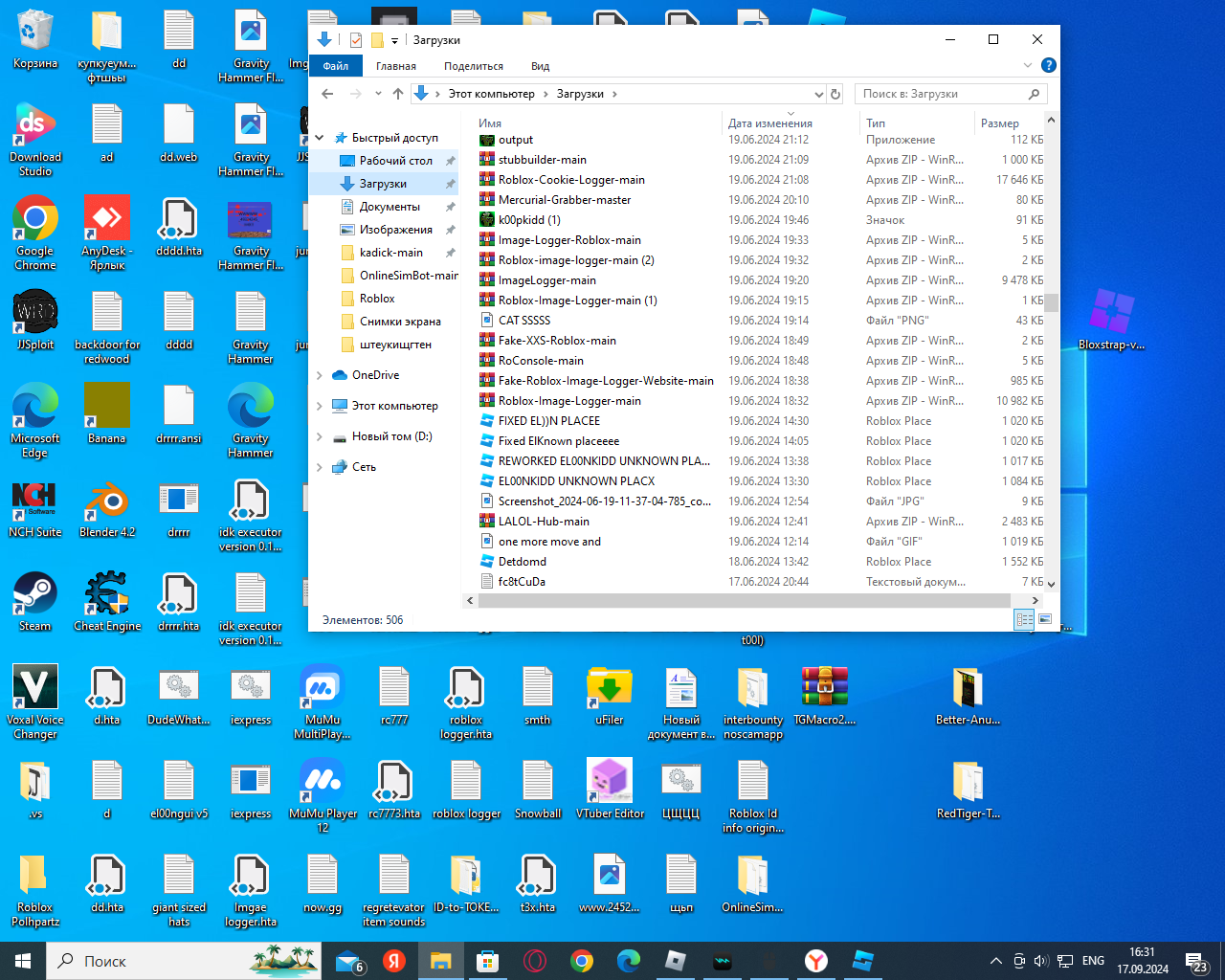Click properties checkmark in quick access toolbar
Screen dimensions: 1225x980
pyautogui.click(x=356, y=40)
